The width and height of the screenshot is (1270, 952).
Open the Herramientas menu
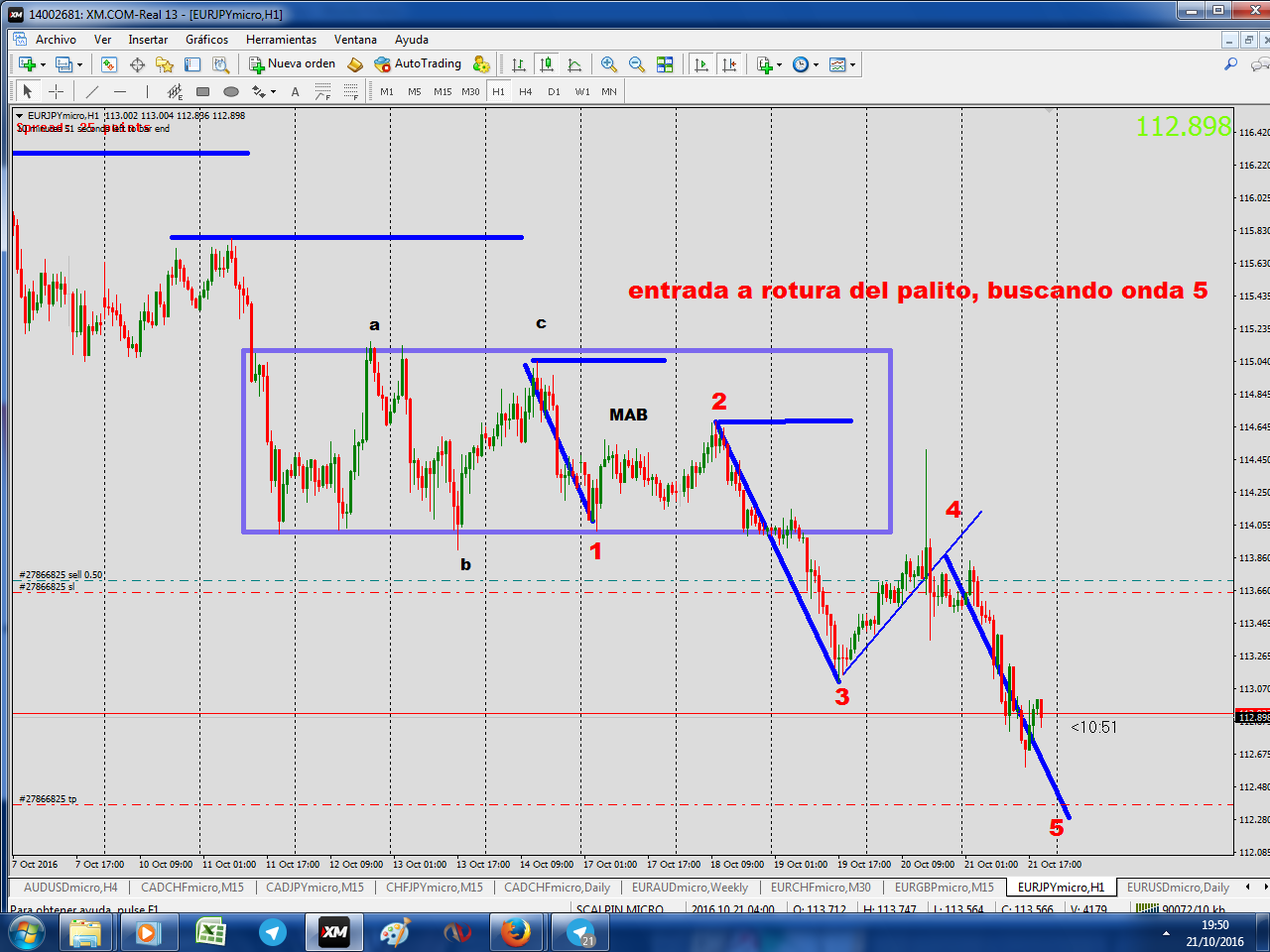[x=281, y=40]
